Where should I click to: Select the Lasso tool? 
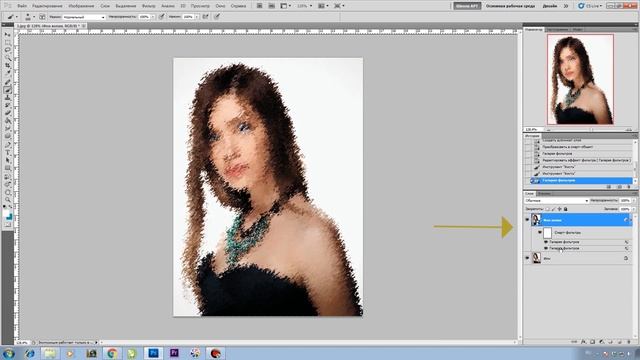pyautogui.click(x=8, y=50)
